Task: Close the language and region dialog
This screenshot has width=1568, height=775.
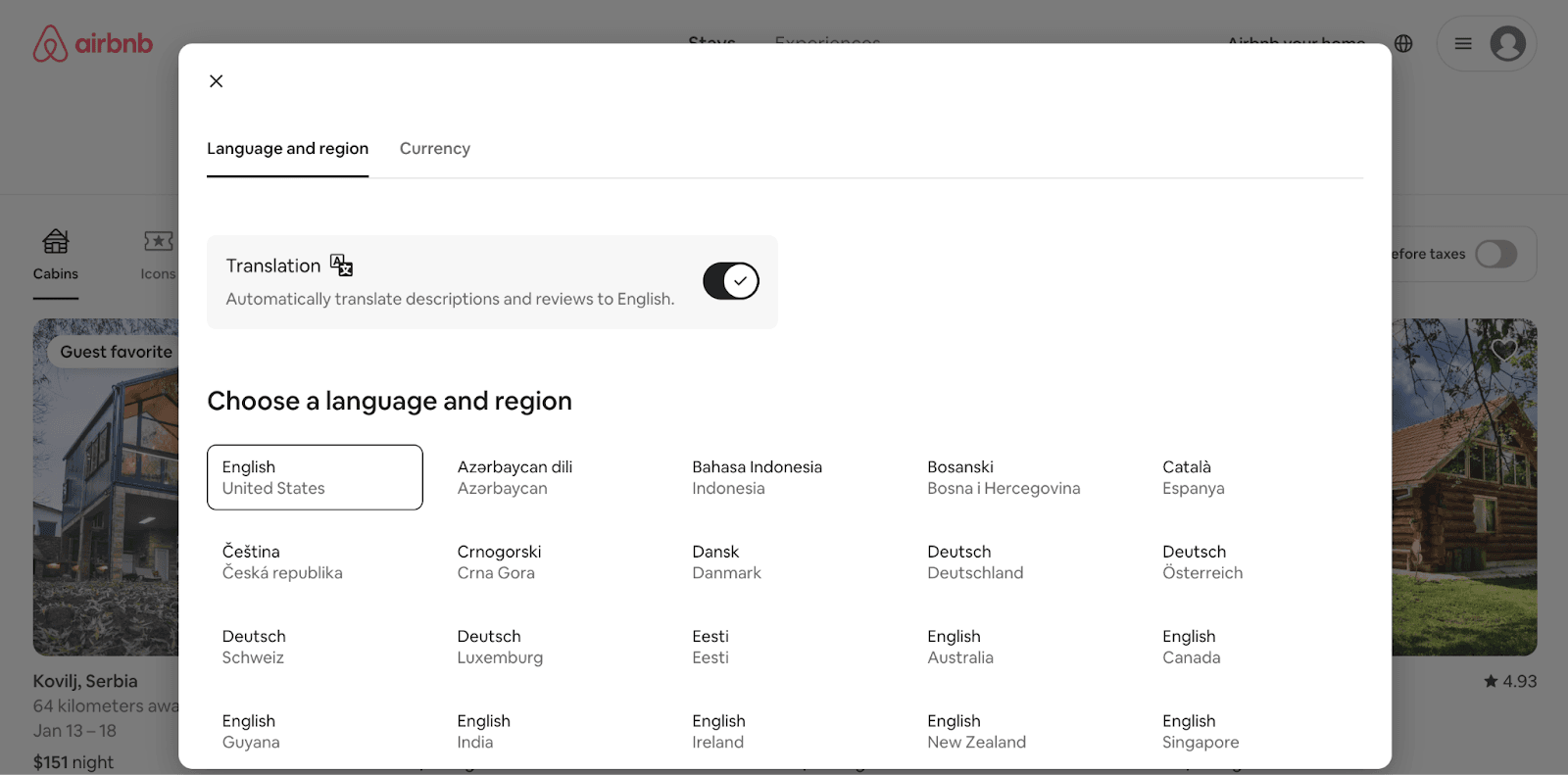Action: (x=217, y=81)
